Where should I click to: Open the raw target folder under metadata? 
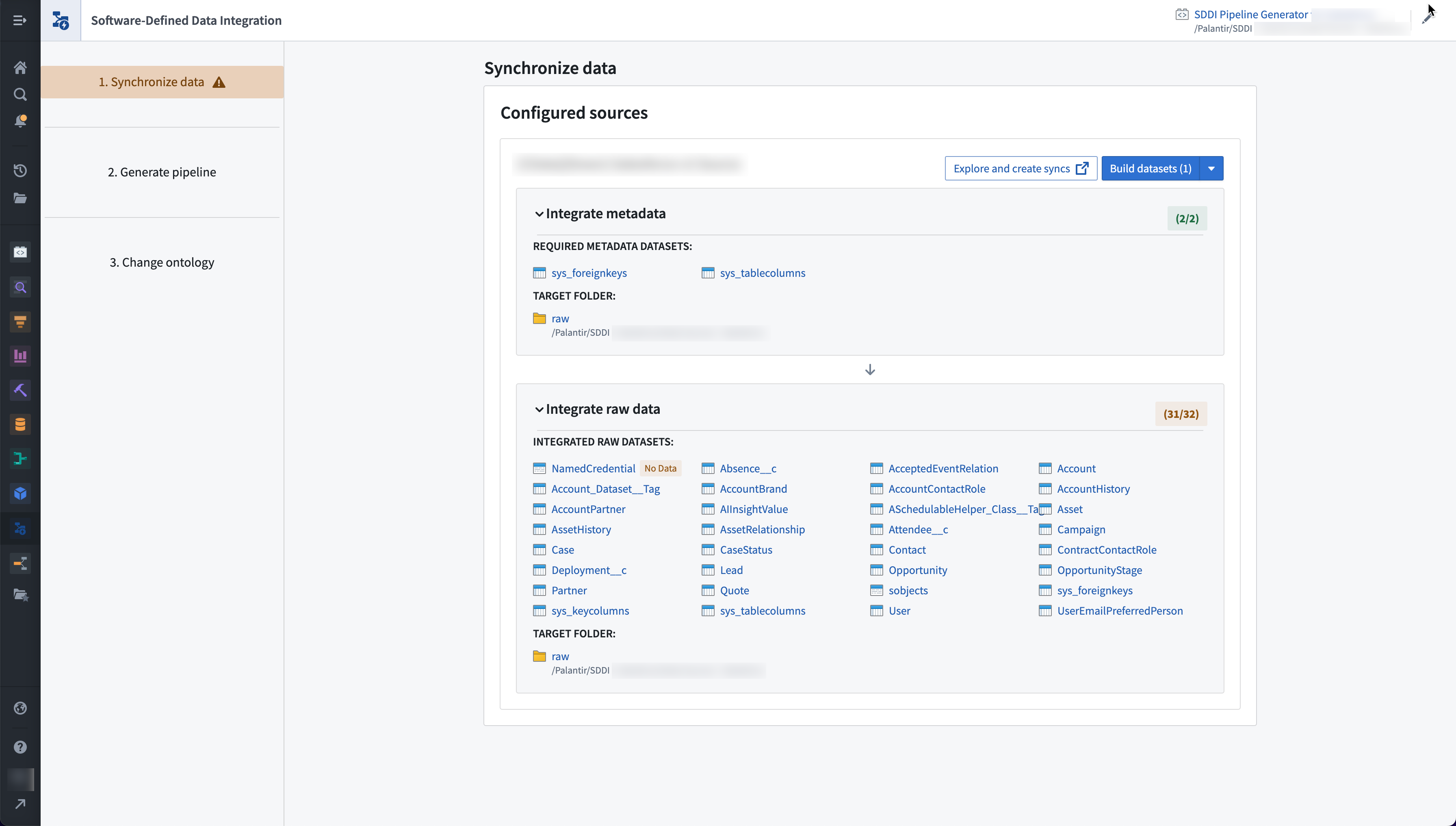tap(560, 318)
